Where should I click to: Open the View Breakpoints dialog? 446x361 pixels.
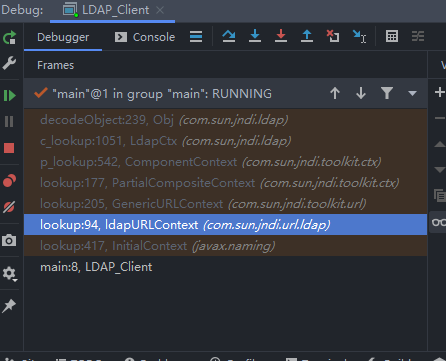(9, 180)
